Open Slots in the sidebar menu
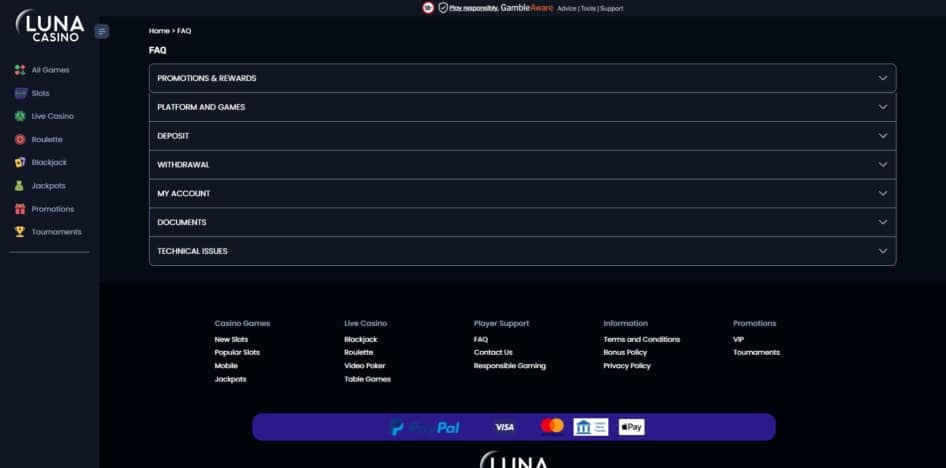The image size is (946, 468). [x=40, y=93]
